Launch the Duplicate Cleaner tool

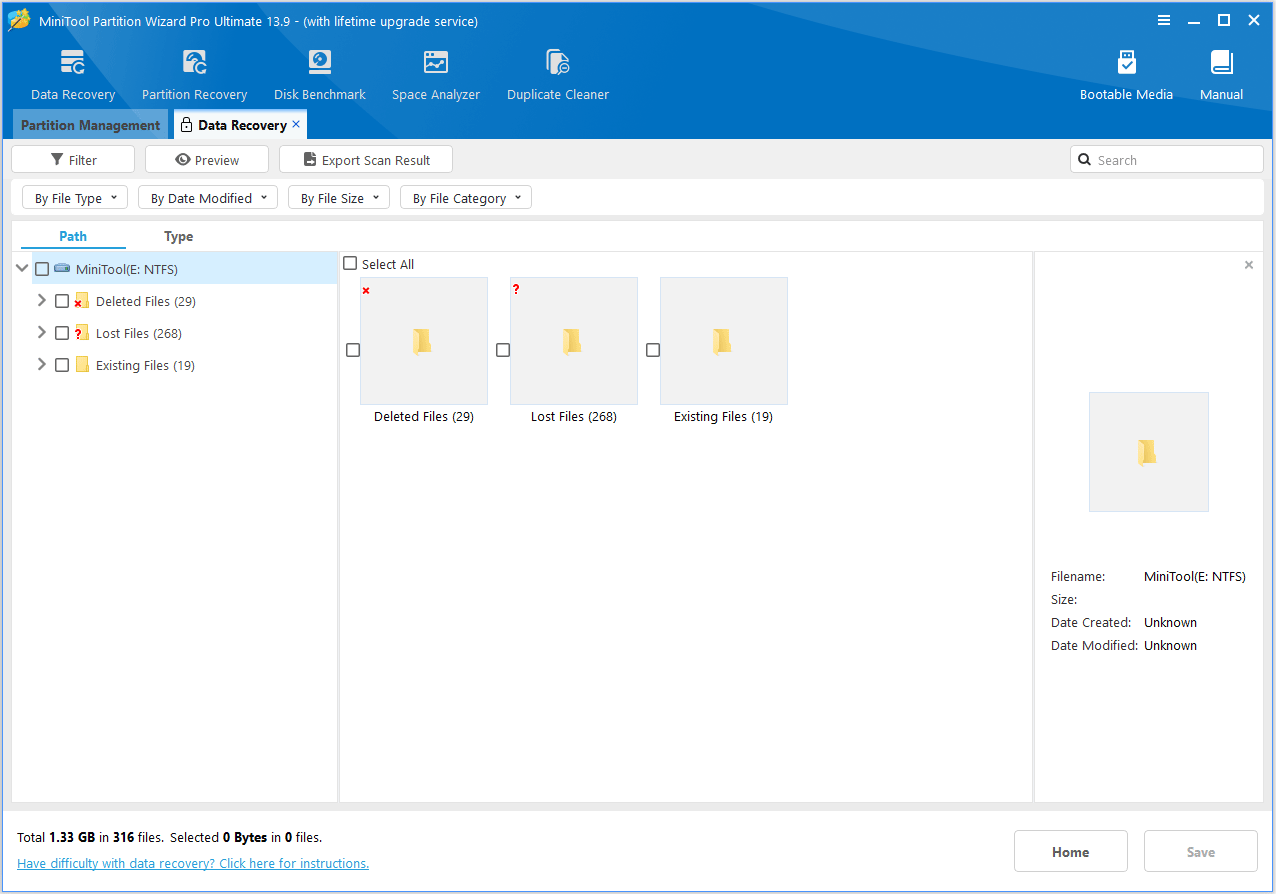(558, 63)
